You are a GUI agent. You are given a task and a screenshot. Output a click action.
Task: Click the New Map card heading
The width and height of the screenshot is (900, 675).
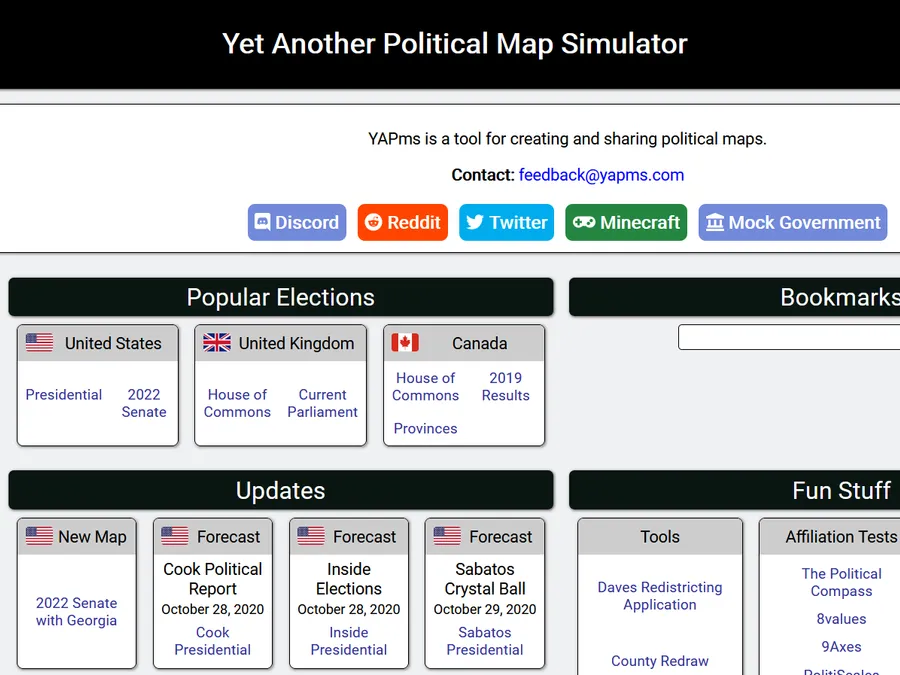[x=92, y=537]
